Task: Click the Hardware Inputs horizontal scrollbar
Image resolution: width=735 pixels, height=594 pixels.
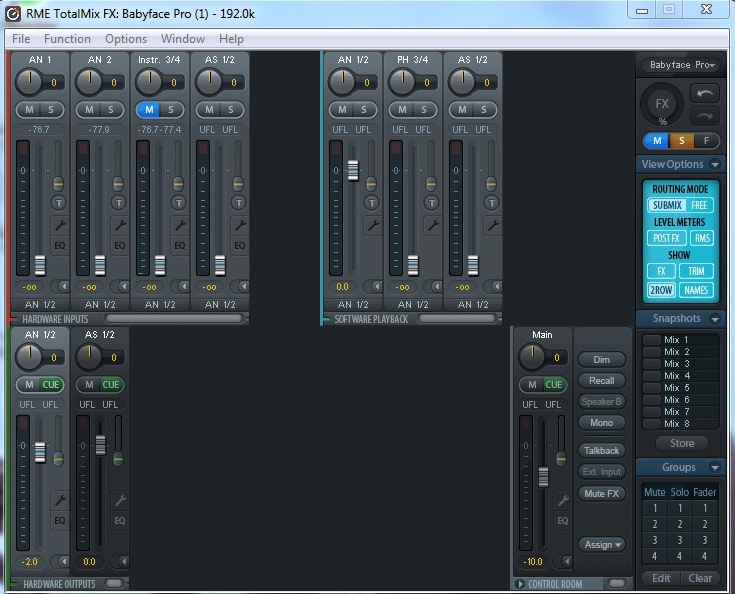Action: tap(174, 319)
